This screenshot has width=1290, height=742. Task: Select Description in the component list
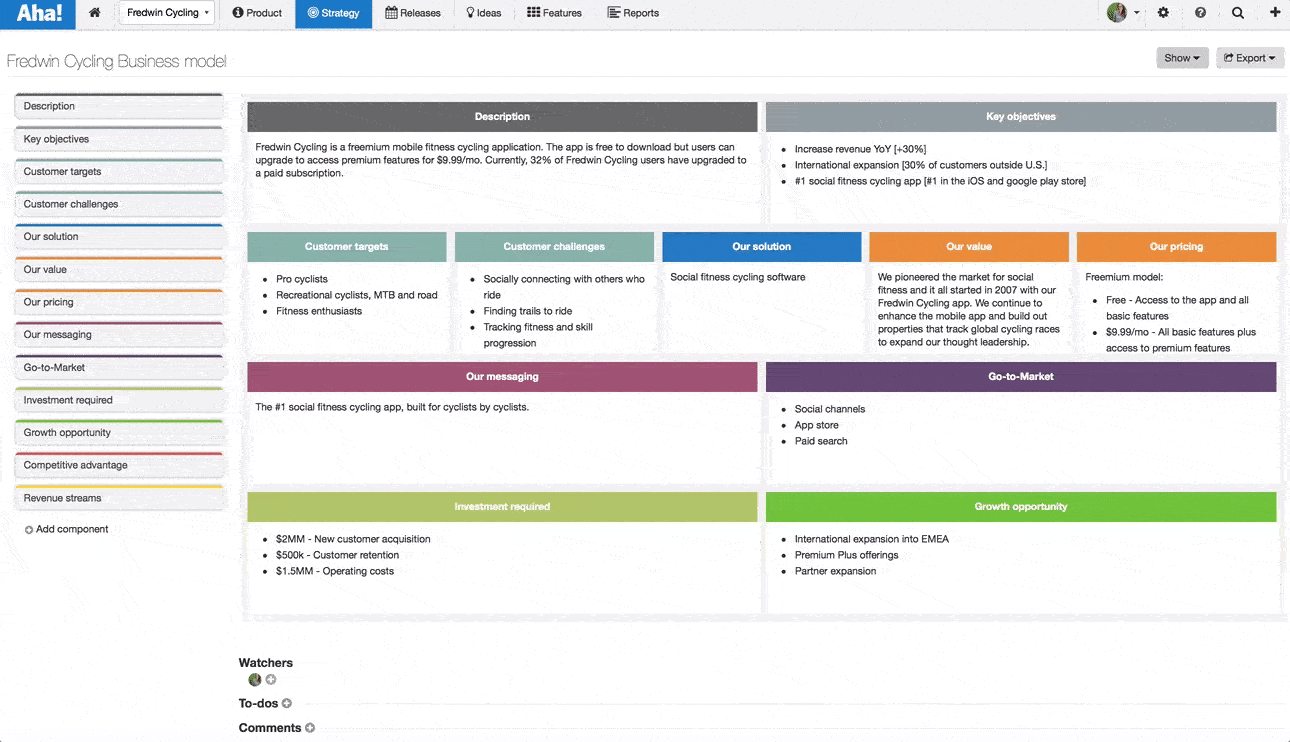pos(119,106)
